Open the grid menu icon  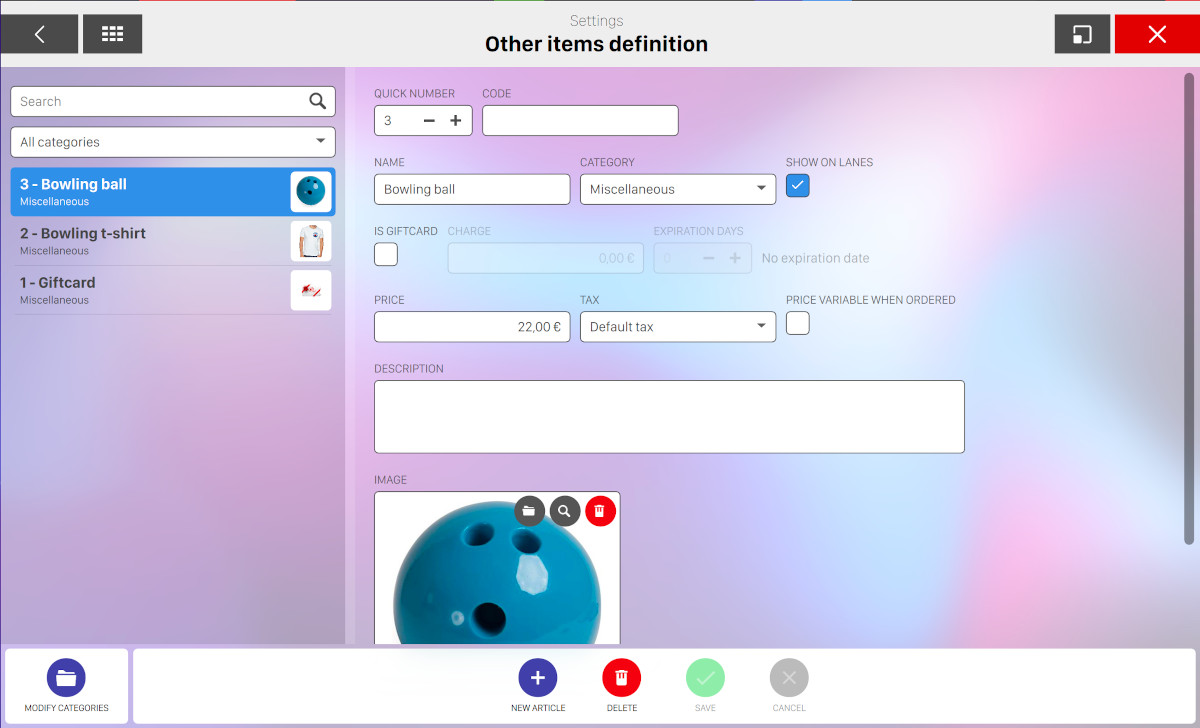click(x=112, y=34)
